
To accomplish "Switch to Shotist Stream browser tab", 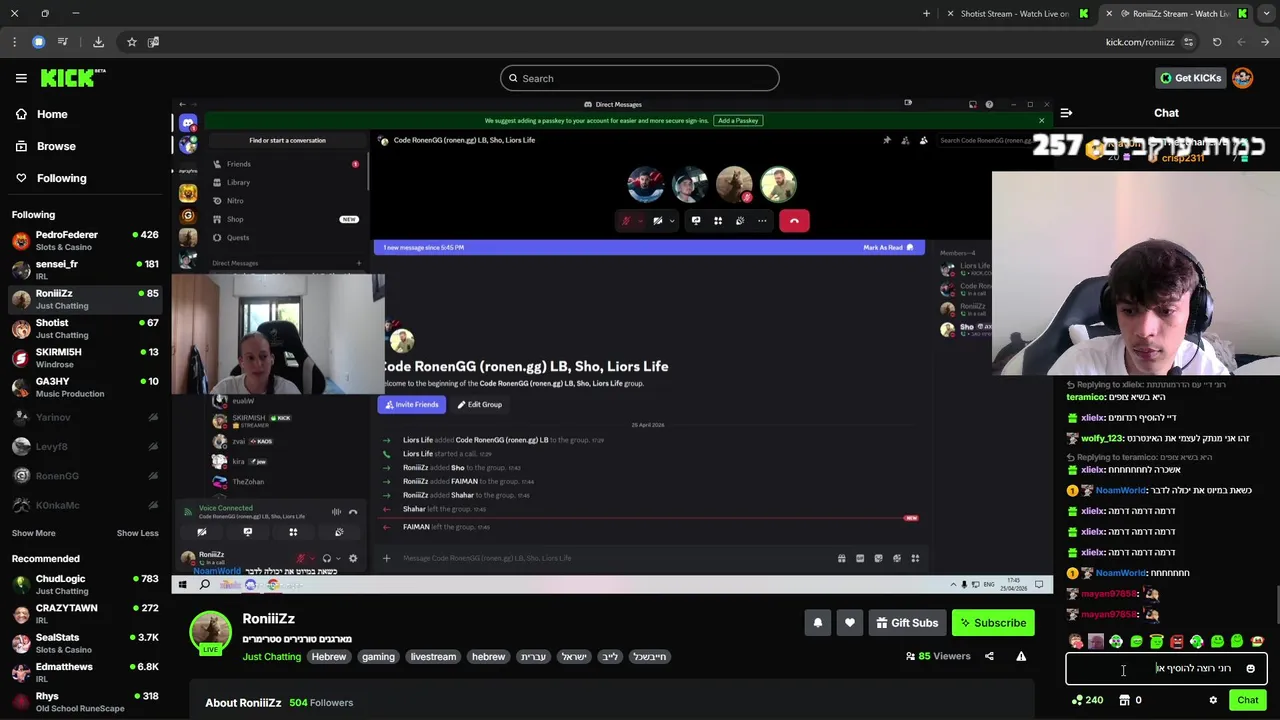I will tap(1014, 14).
